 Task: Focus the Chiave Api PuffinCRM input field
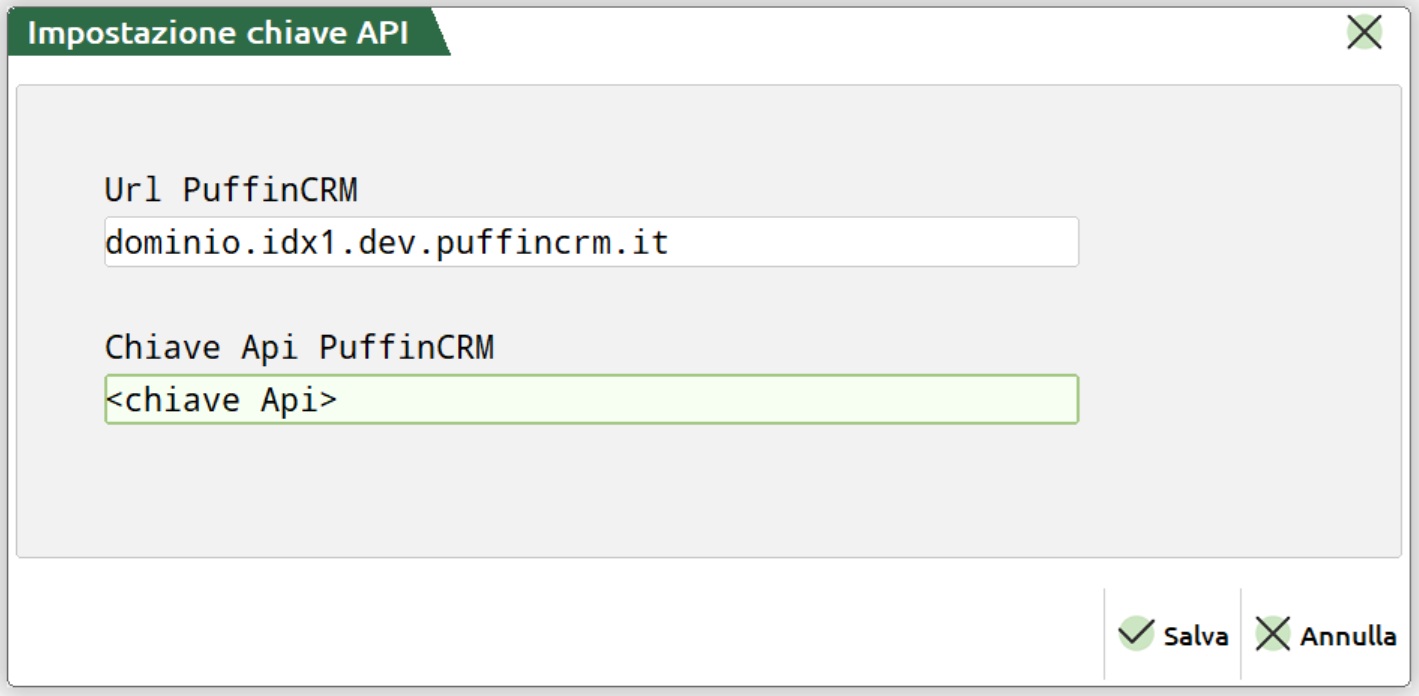pyautogui.click(x=700, y=400)
